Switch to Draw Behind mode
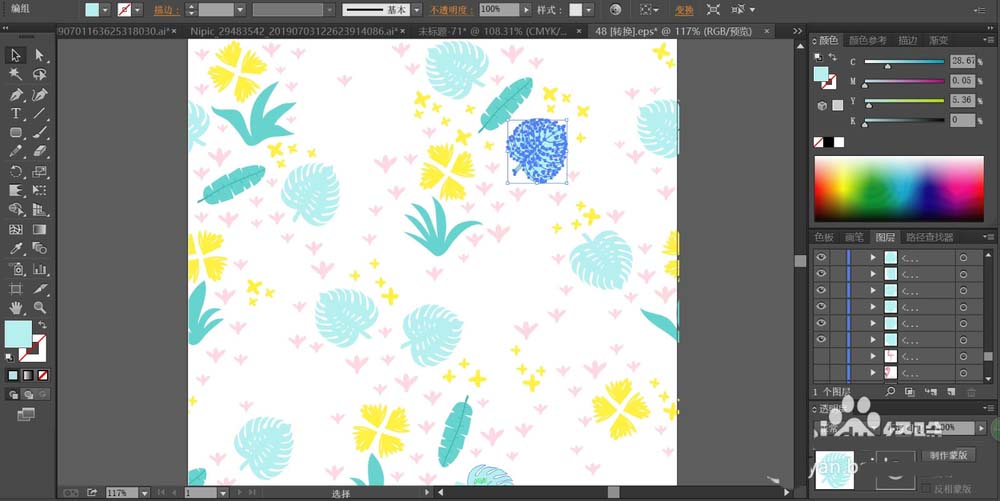 point(28,395)
